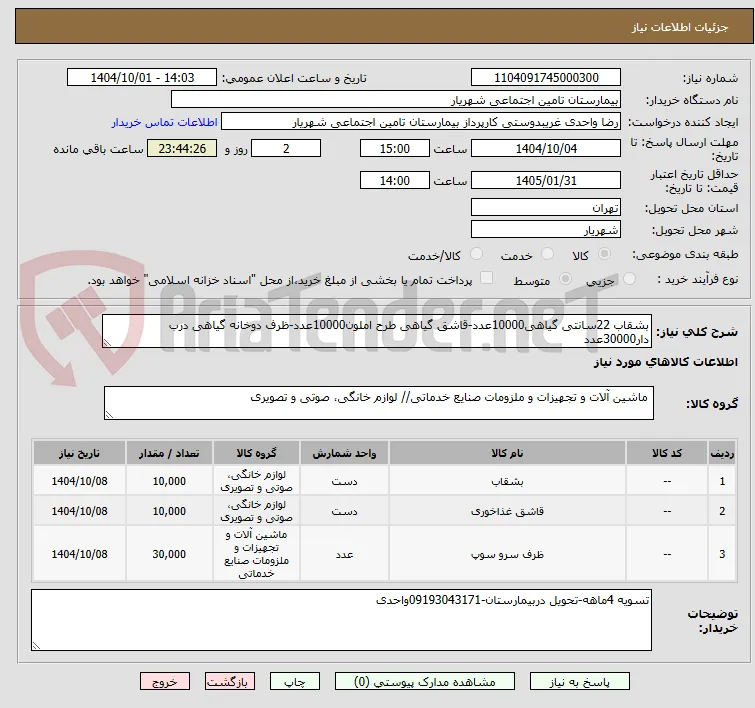Click price validity time 14:00
The width and height of the screenshot is (755, 708).
coord(394,181)
